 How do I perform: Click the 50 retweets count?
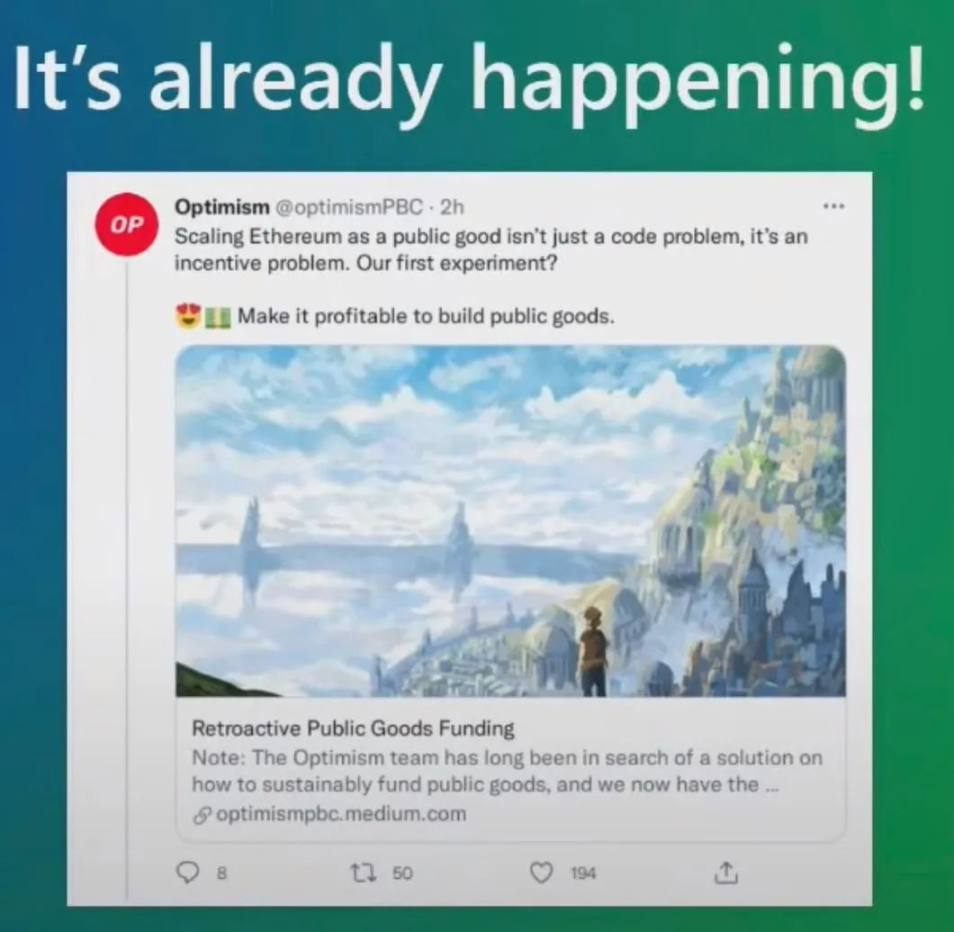[x=402, y=874]
